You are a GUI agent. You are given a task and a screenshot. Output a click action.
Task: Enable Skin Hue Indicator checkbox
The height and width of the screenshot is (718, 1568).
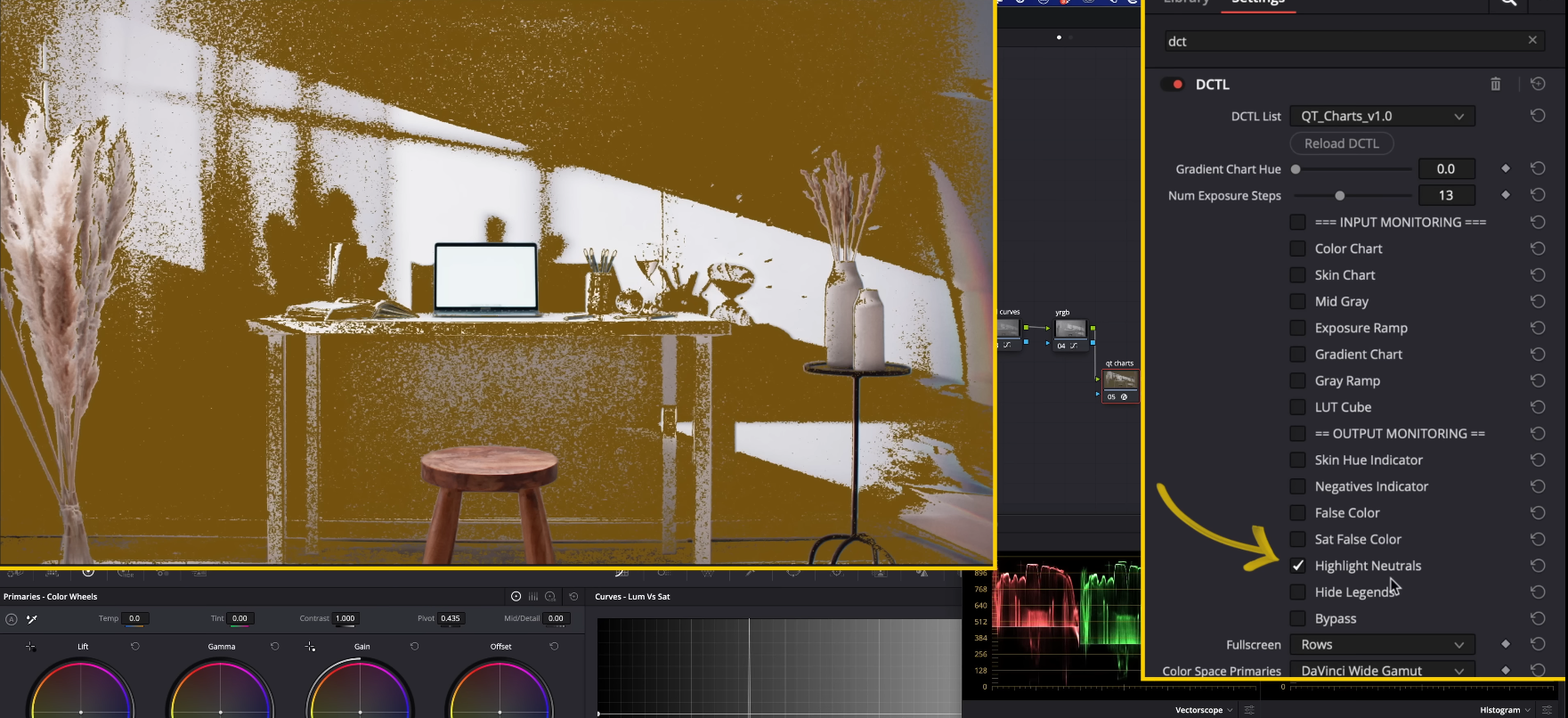(1298, 460)
